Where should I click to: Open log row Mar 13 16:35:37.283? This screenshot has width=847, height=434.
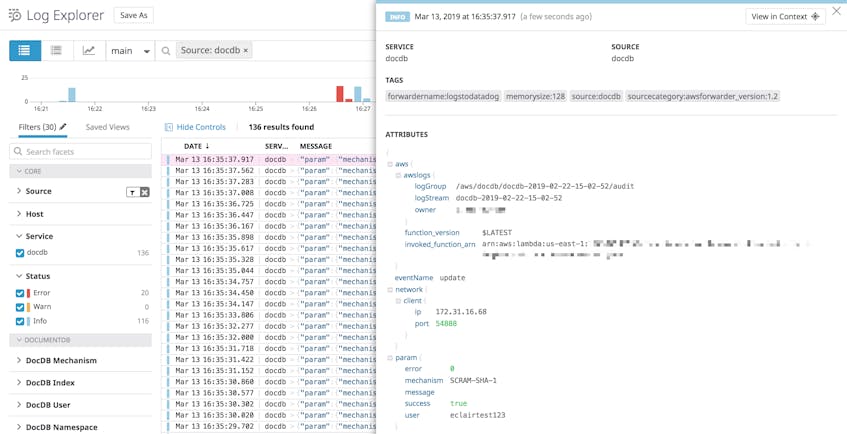pyautogui.click(x=270, y=182)
